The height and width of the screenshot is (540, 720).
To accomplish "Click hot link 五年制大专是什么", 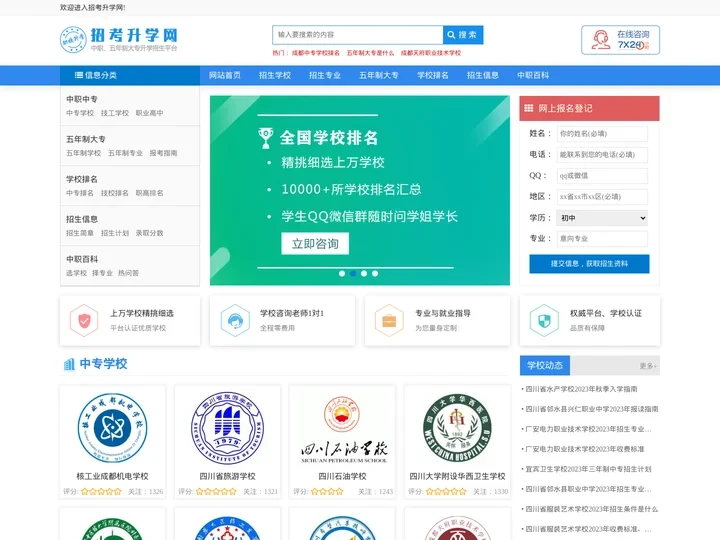I will [x=370, y=53].
